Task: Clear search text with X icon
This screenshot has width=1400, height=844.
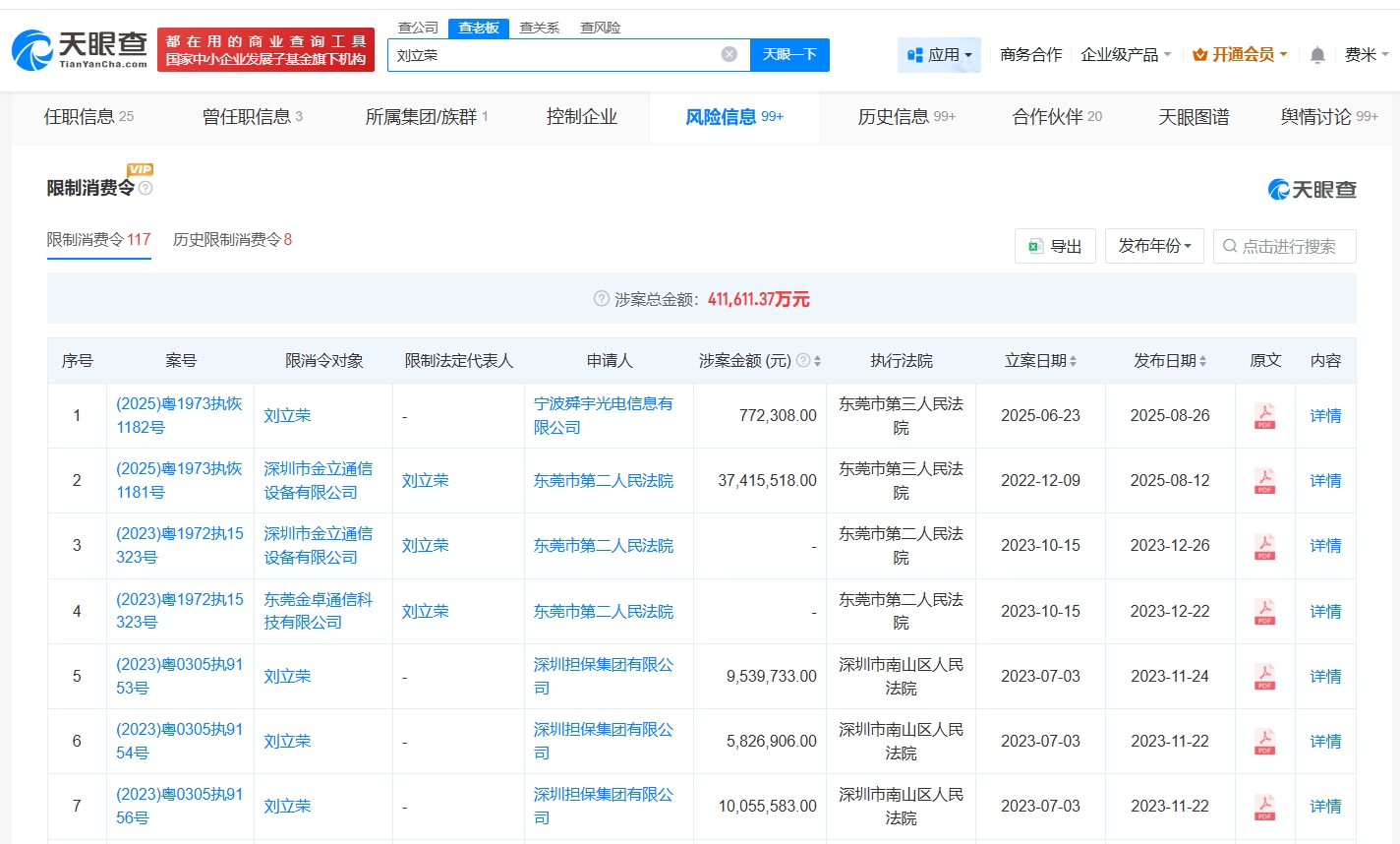Action: click(729, 54)
